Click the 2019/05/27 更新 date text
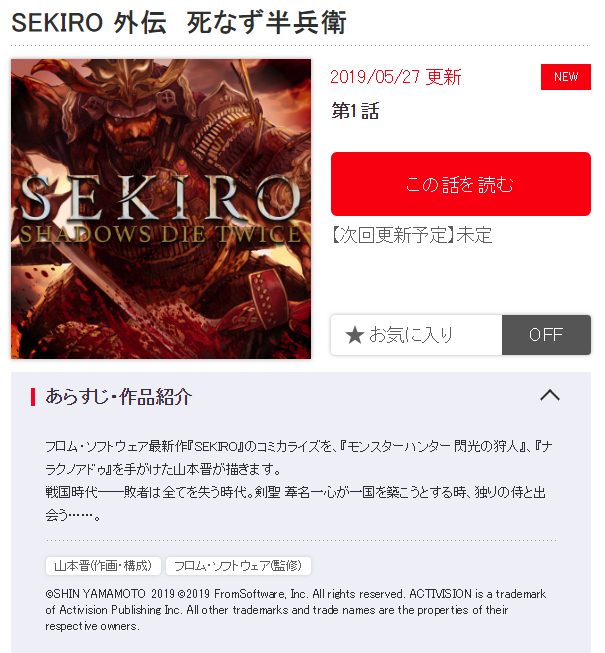Viewport: 605px width, 653px height. [x=396, y=77]
